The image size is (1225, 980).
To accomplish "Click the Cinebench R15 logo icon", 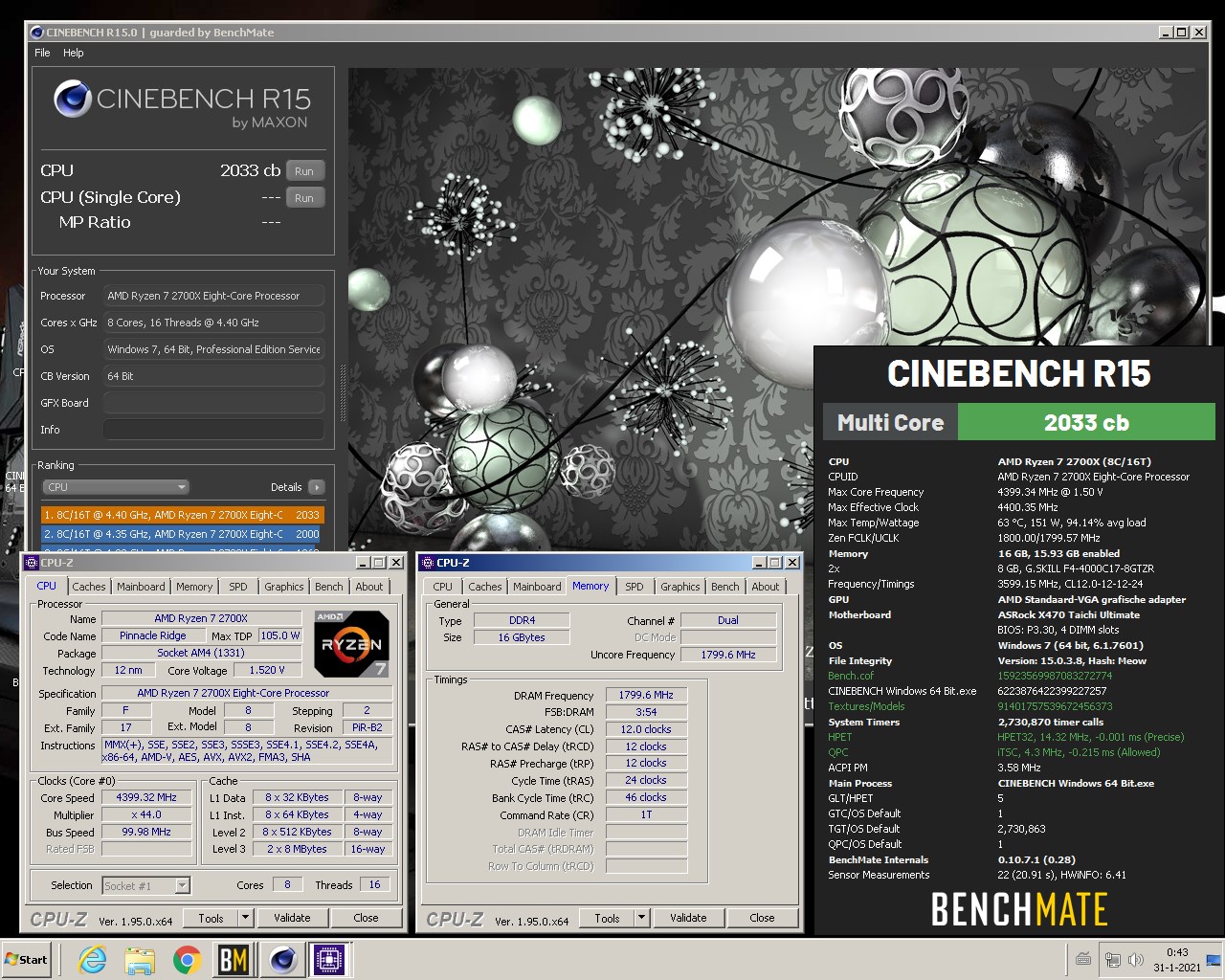I will click(72, 99).
